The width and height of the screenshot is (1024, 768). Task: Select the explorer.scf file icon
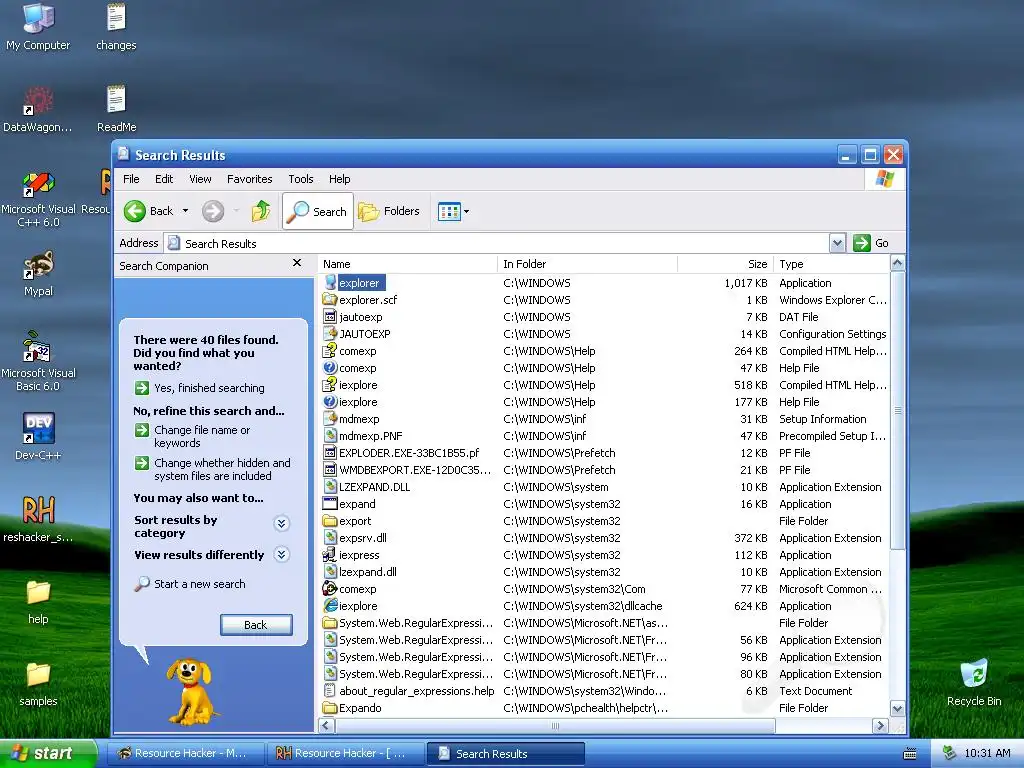tap(330, 300)
